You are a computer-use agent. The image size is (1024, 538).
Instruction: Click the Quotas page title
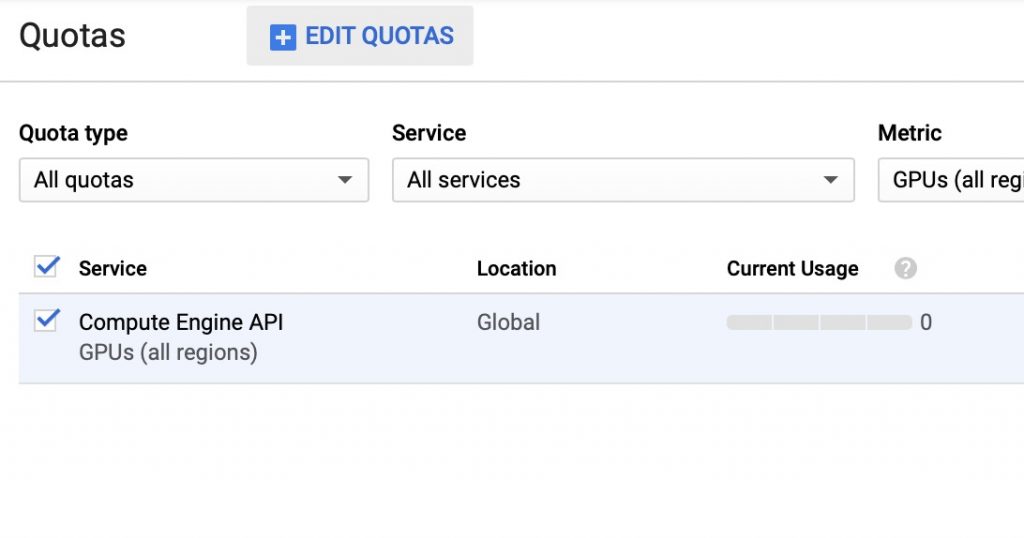click(x=72, y=36)
